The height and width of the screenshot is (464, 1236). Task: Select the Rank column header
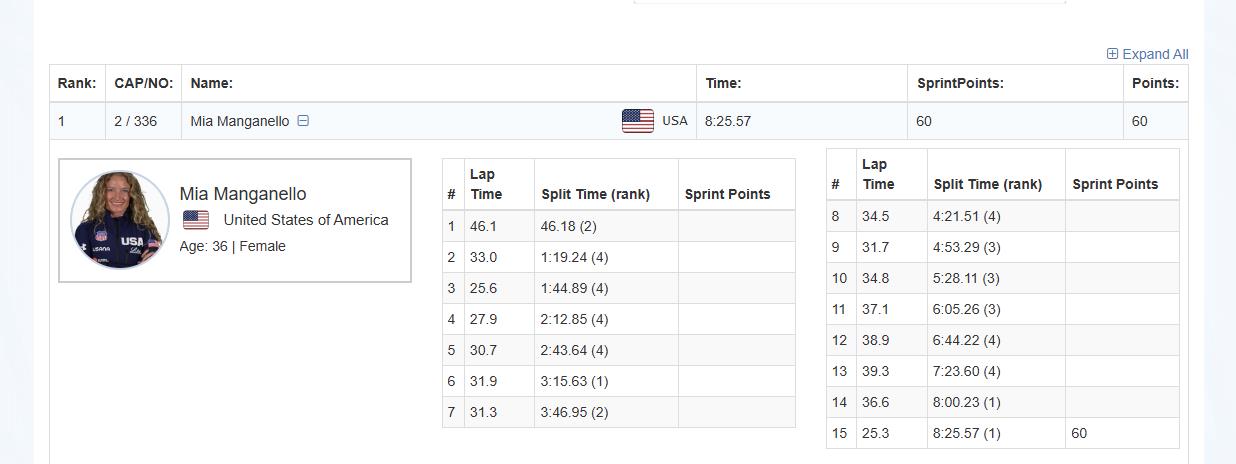click(x=77, y=84)
